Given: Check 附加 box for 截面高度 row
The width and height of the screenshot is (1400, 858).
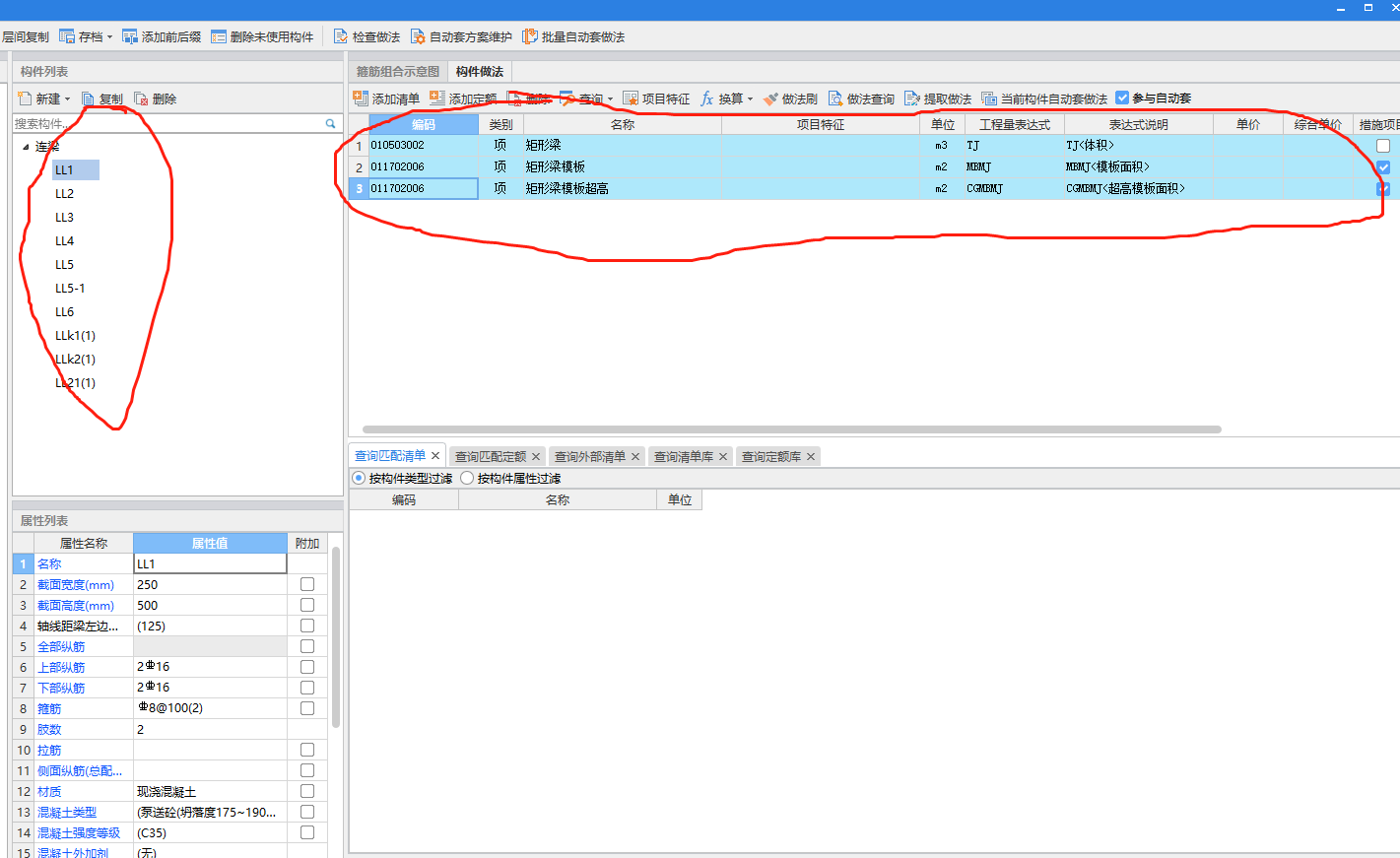Looking at the screenshot, I should tap(307, 605).
